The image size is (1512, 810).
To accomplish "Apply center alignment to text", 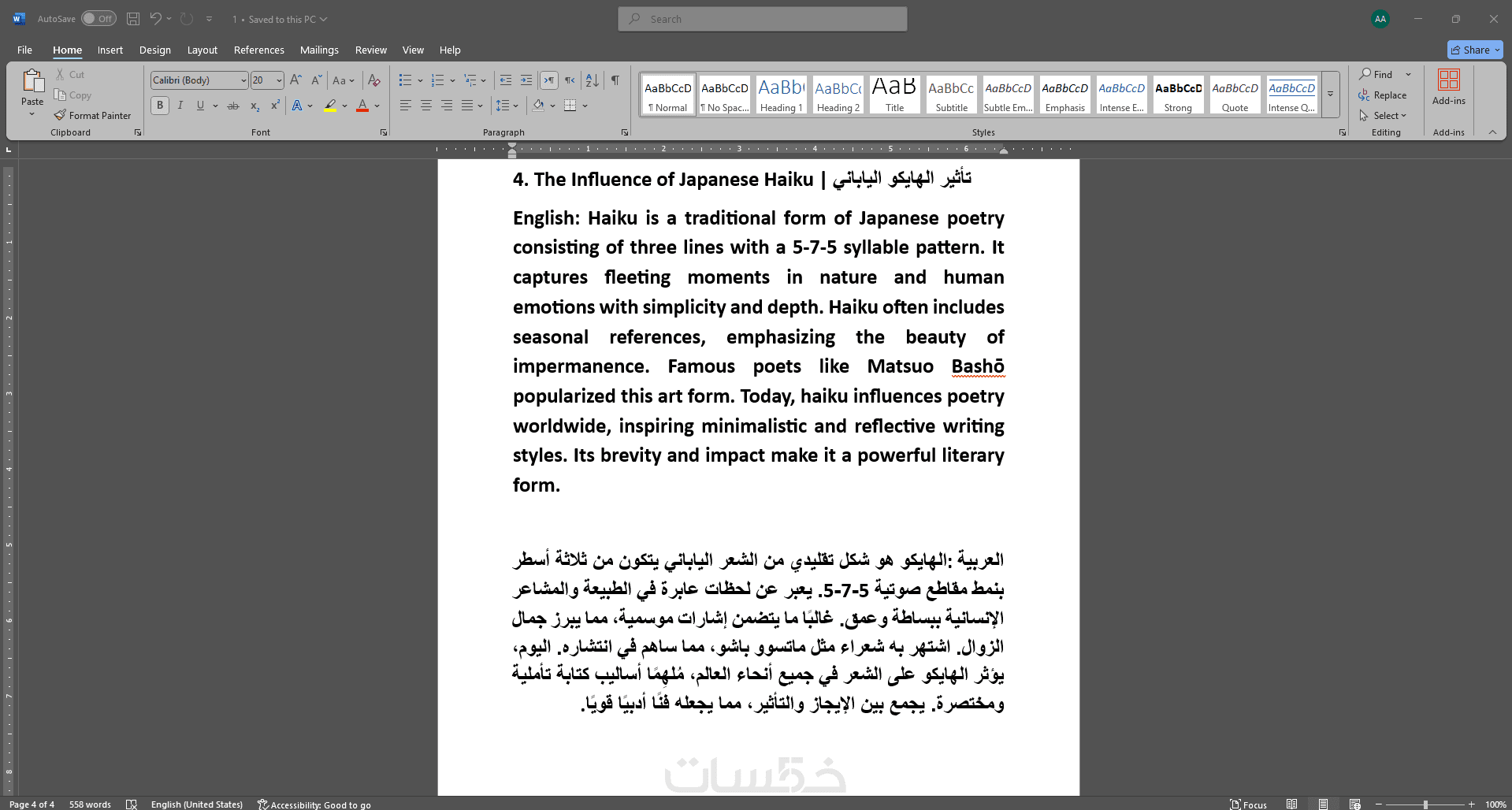I will click(426, 106).
